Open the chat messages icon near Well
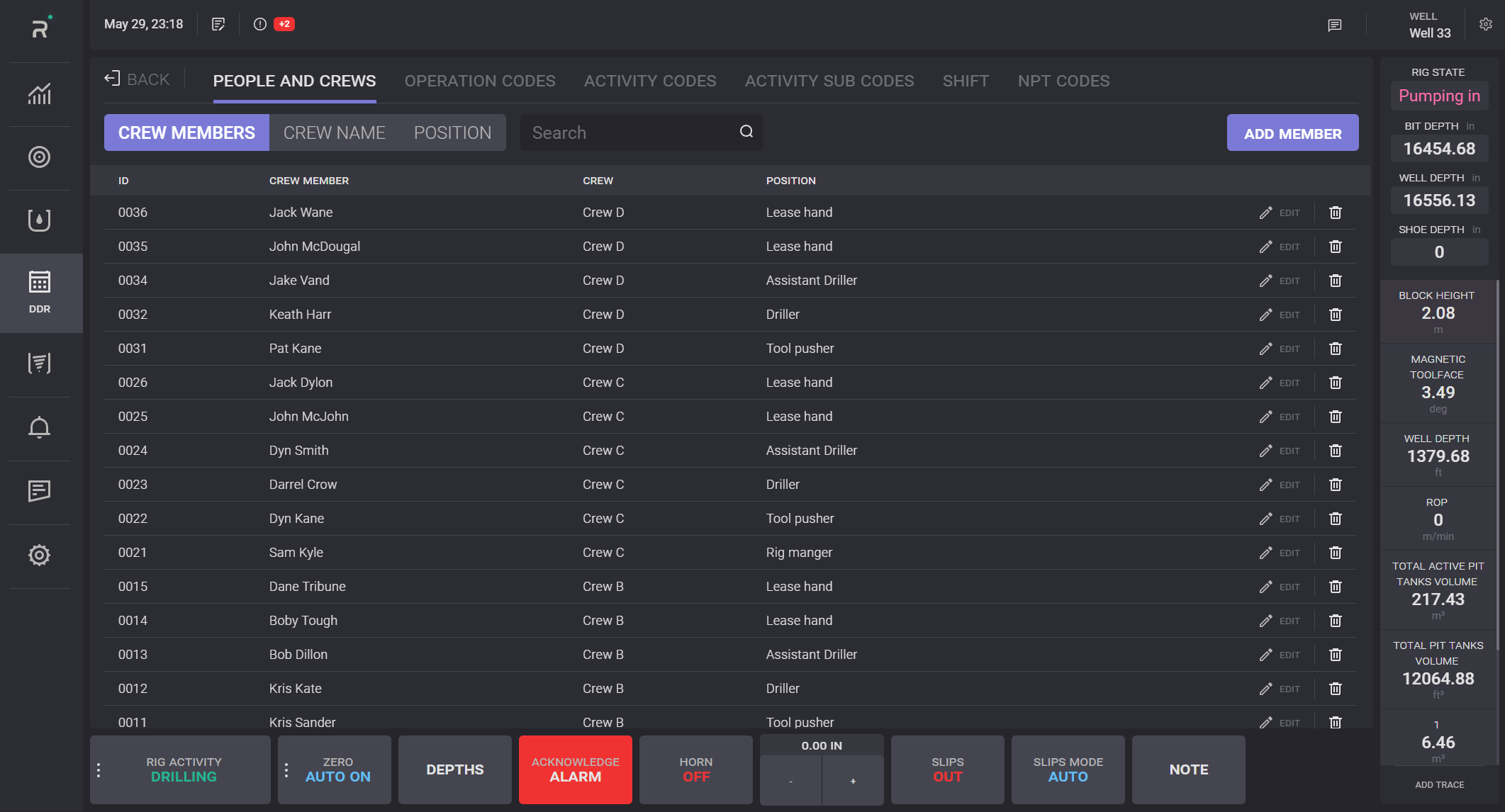This screenshot has width=1505, height=812. [x=1334, y=26]
